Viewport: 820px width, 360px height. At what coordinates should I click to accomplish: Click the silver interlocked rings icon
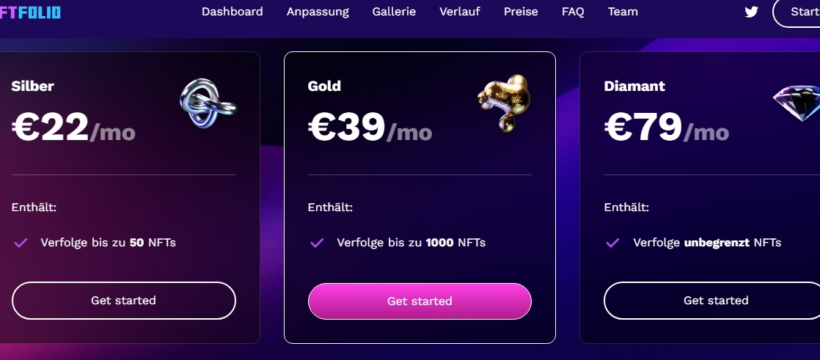coord(208,103)
